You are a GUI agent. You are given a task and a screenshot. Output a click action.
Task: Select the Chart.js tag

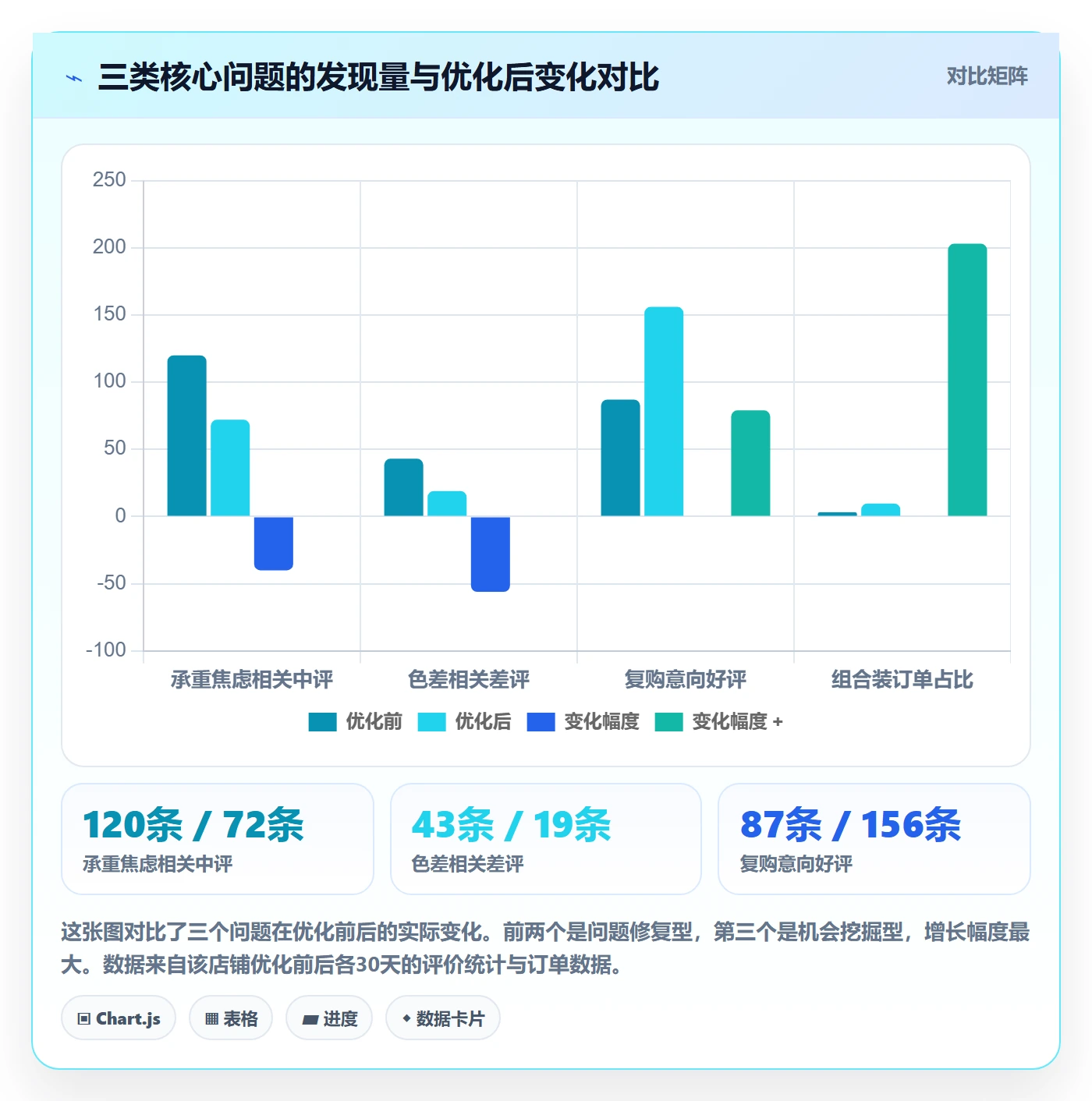pos(119,1018)
